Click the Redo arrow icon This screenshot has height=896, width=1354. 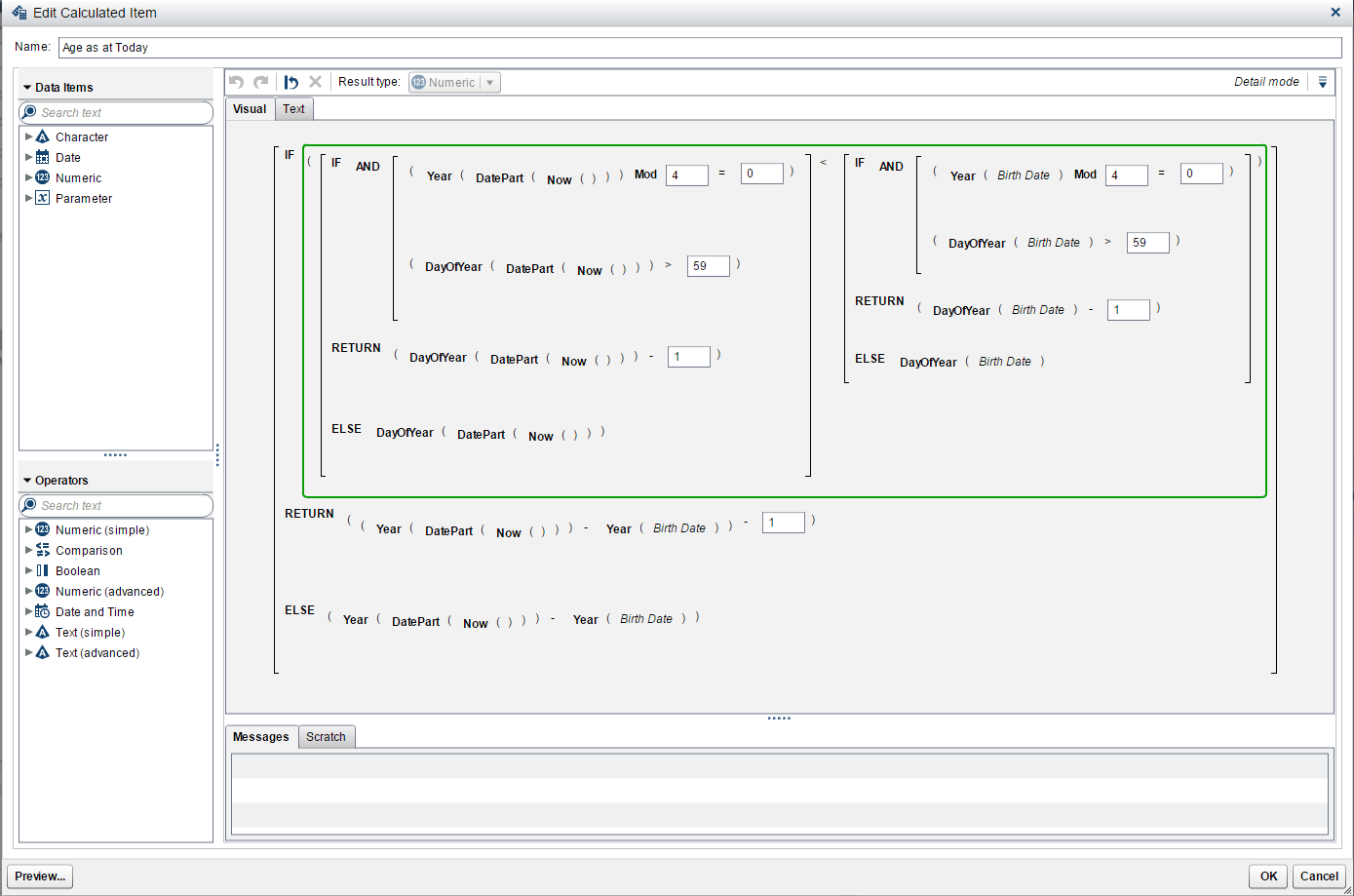(261, 82)
